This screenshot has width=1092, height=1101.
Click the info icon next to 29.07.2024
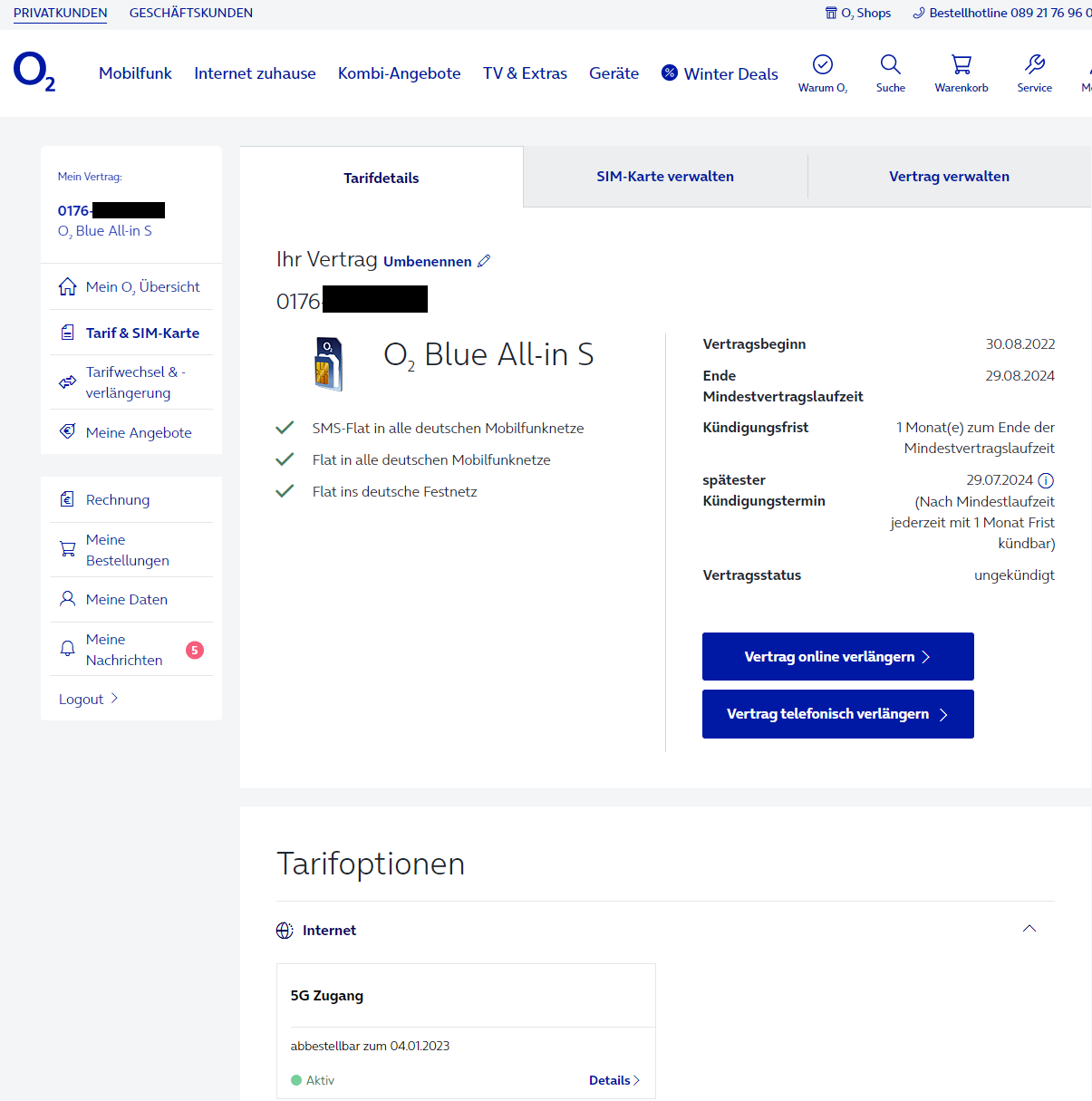coord(1046,480)
